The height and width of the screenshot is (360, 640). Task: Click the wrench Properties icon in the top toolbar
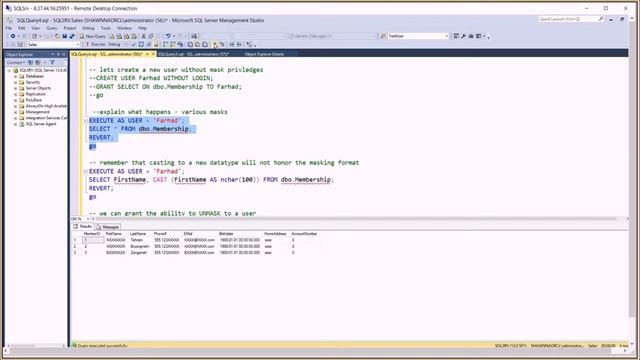463,36
